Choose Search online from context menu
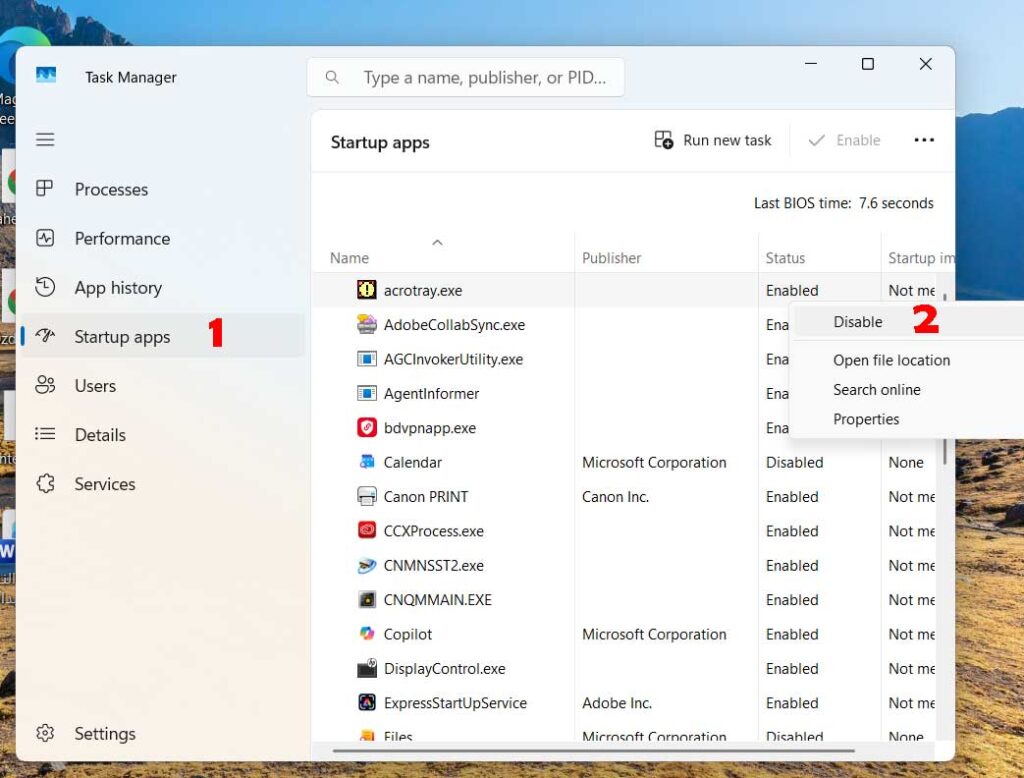The width and height of the screenshot is (1024, 778). (x=877, y=390)
